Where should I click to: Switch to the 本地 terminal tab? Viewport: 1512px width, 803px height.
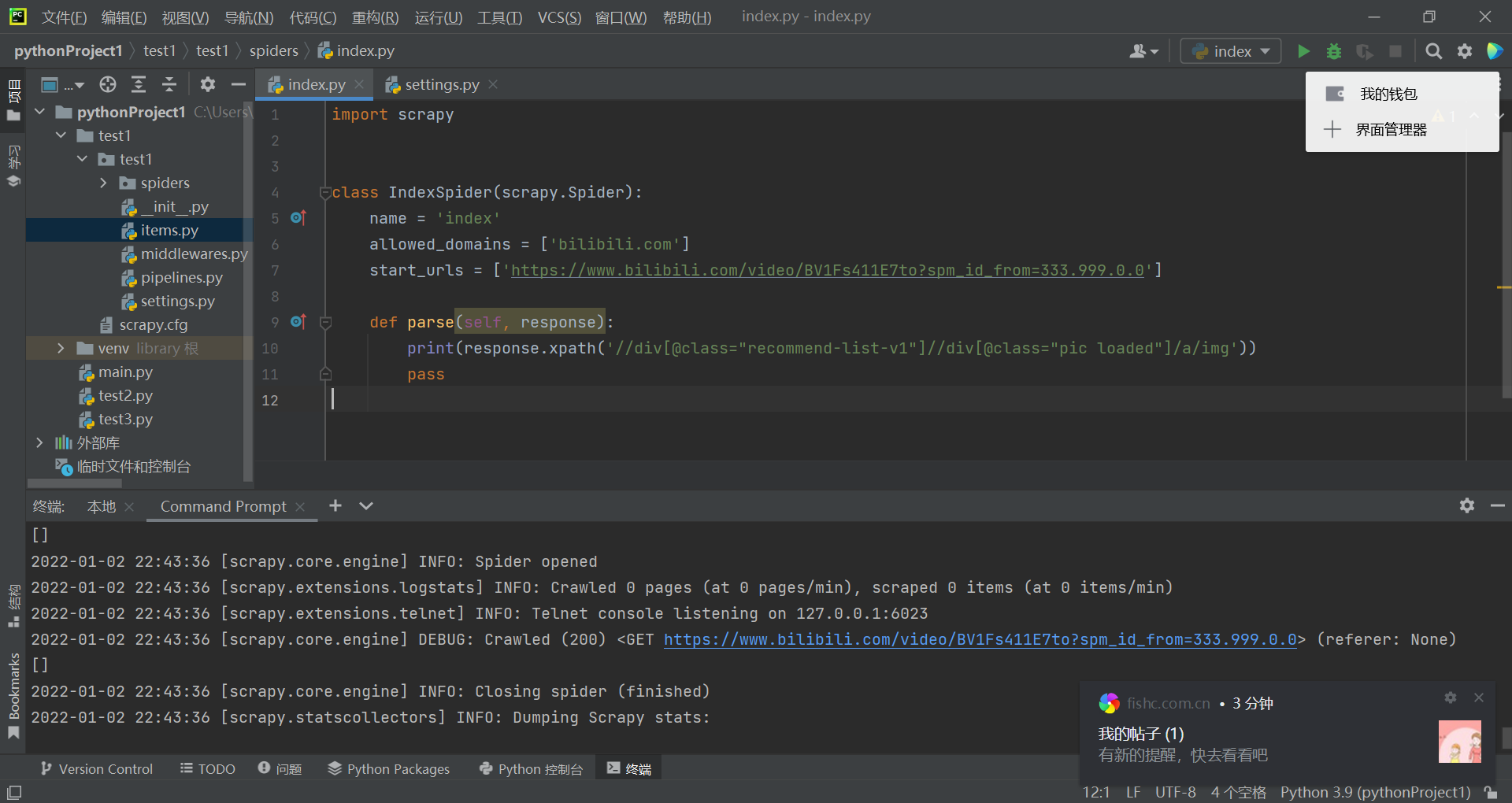click(101, 506)
